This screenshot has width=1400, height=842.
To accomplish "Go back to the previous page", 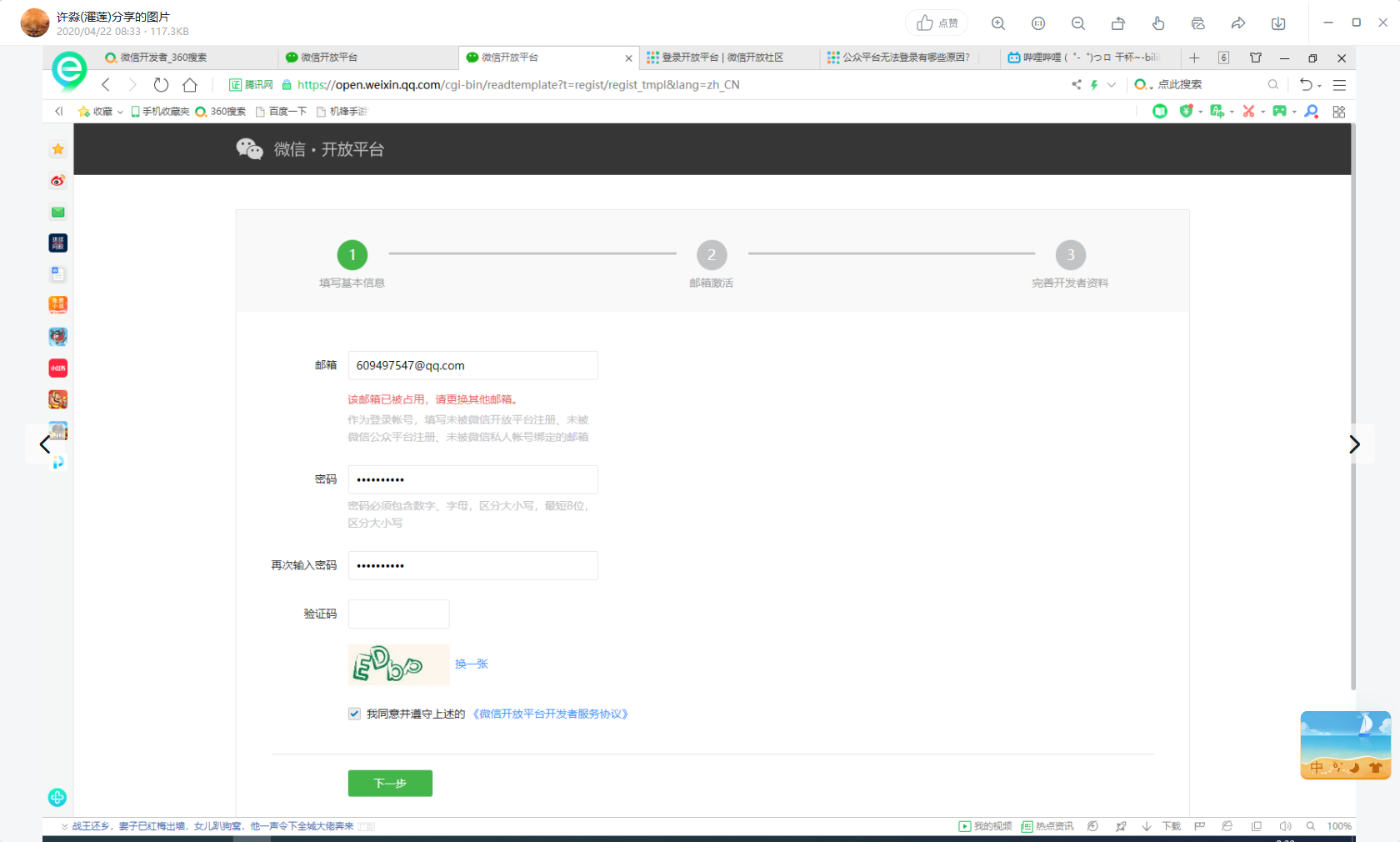I will tap(106, 85).
